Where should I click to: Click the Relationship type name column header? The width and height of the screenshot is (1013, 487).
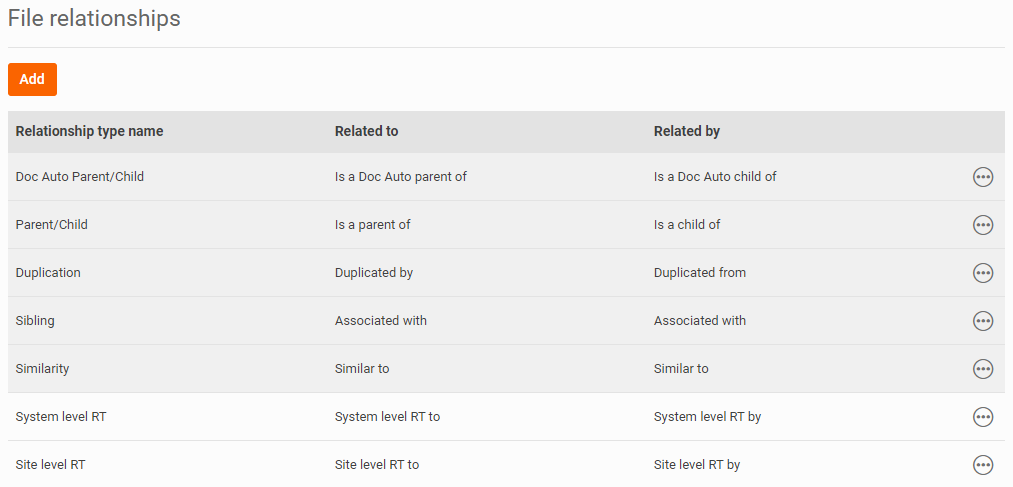89,131
